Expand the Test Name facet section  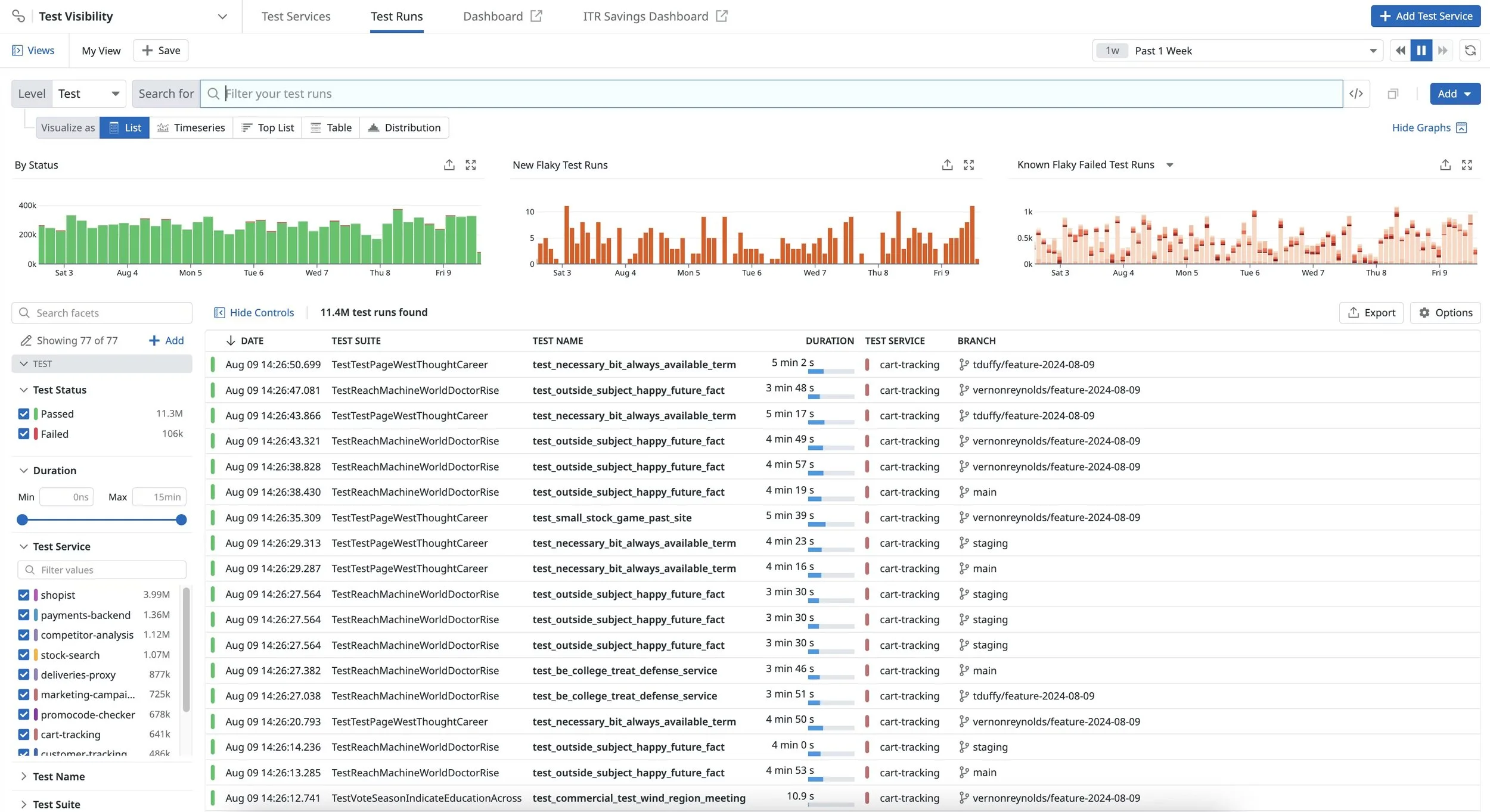(x=60, y=776)
